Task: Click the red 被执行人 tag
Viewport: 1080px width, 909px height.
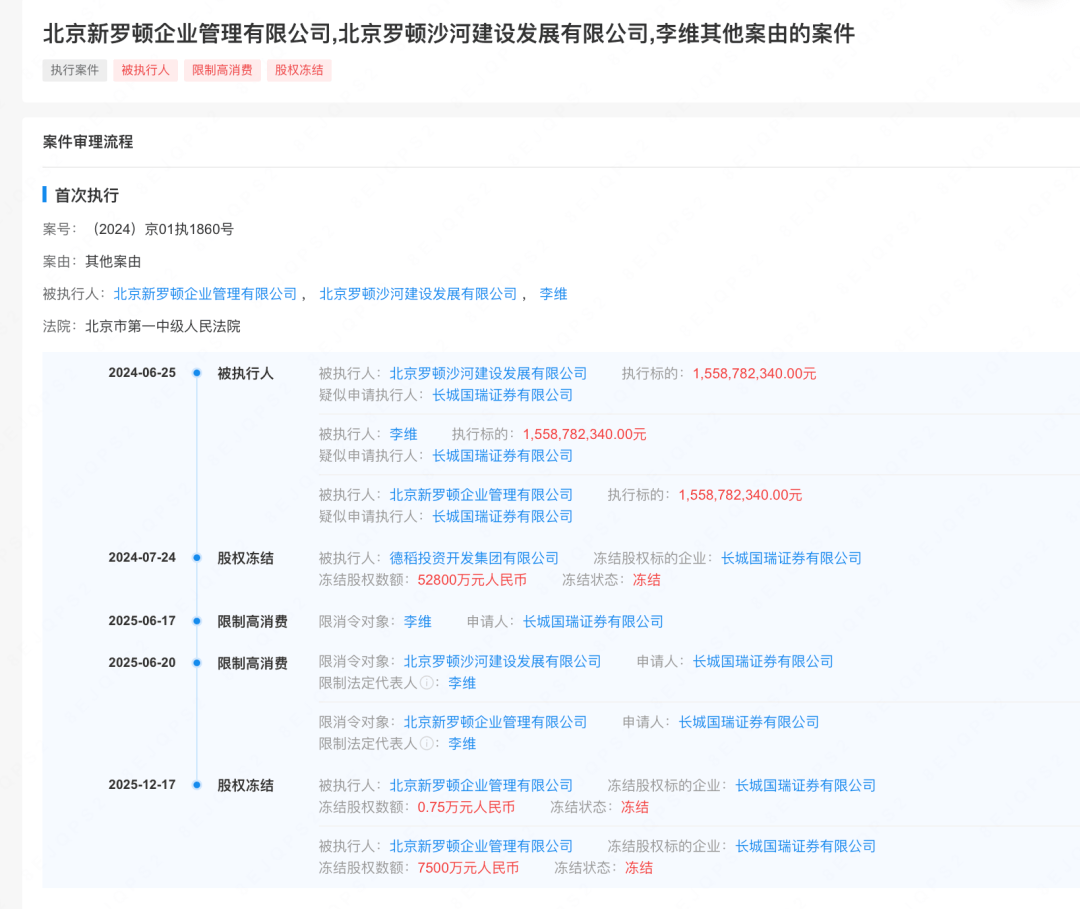Action: [x=145, y=70]
